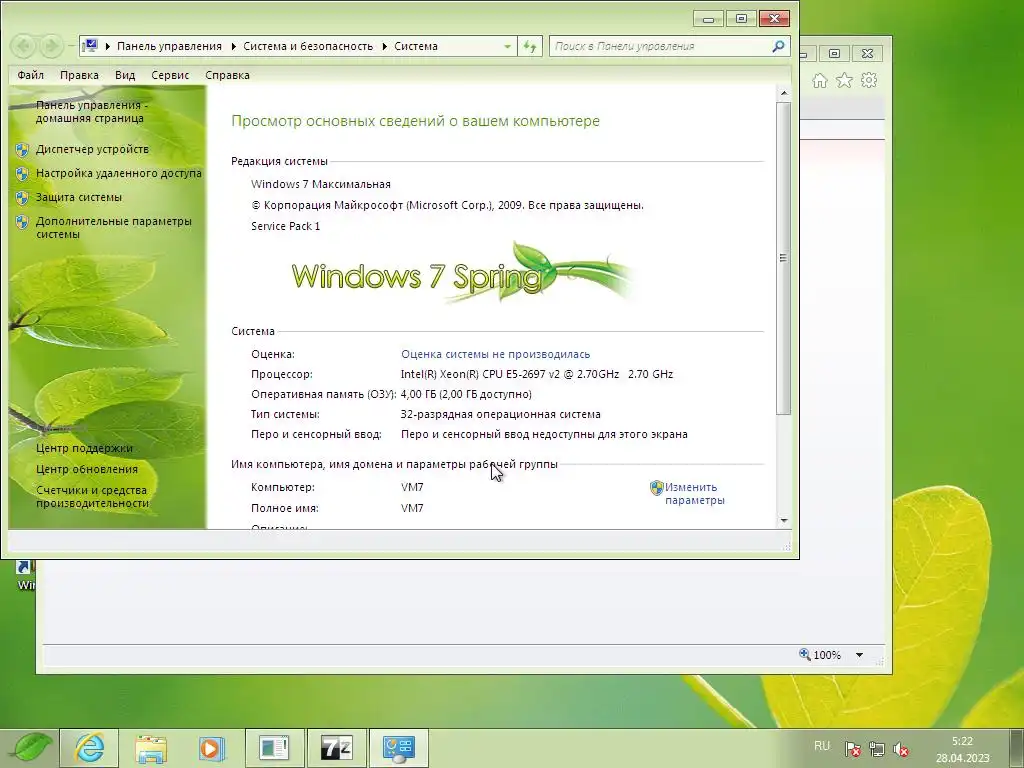Click RU language indicator in tray
Image resolution: width=1024 pixels, height=768 pixels.
tap(822, 746)
